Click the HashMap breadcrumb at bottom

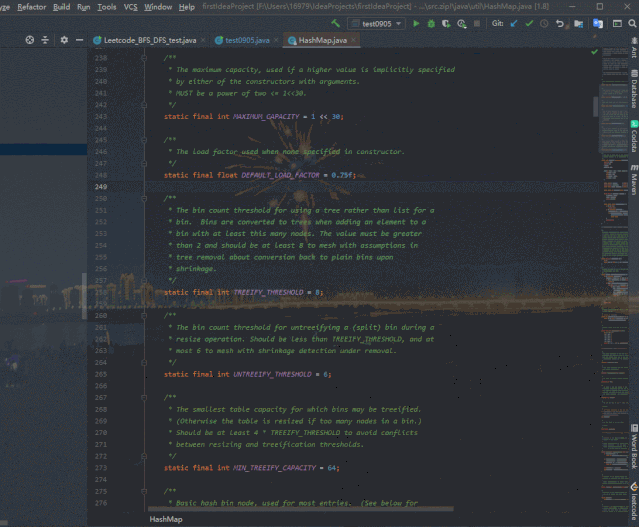[x=165, y=519]
